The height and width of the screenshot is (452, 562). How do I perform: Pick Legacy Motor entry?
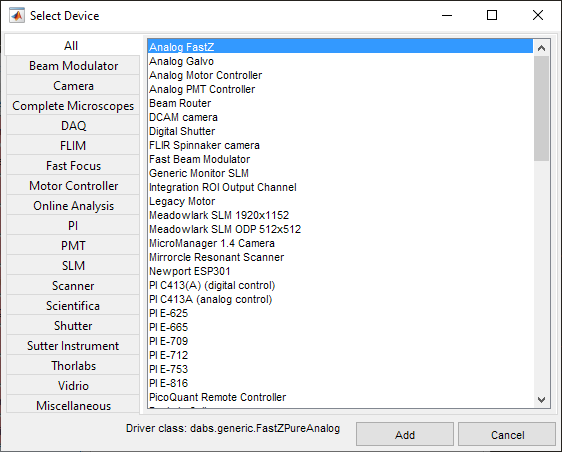point(340,201)
